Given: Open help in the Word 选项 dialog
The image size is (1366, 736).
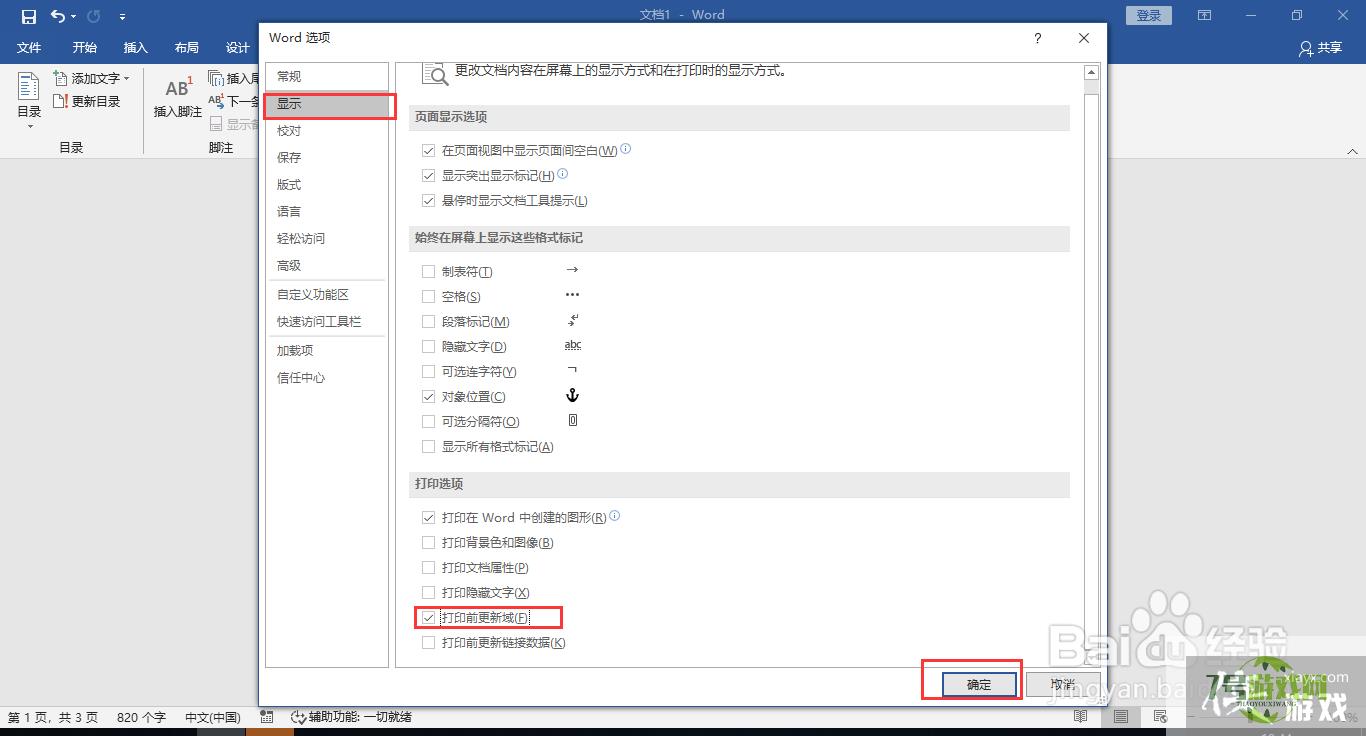Looking at the screenshot, I should [x=1038, y=38].
